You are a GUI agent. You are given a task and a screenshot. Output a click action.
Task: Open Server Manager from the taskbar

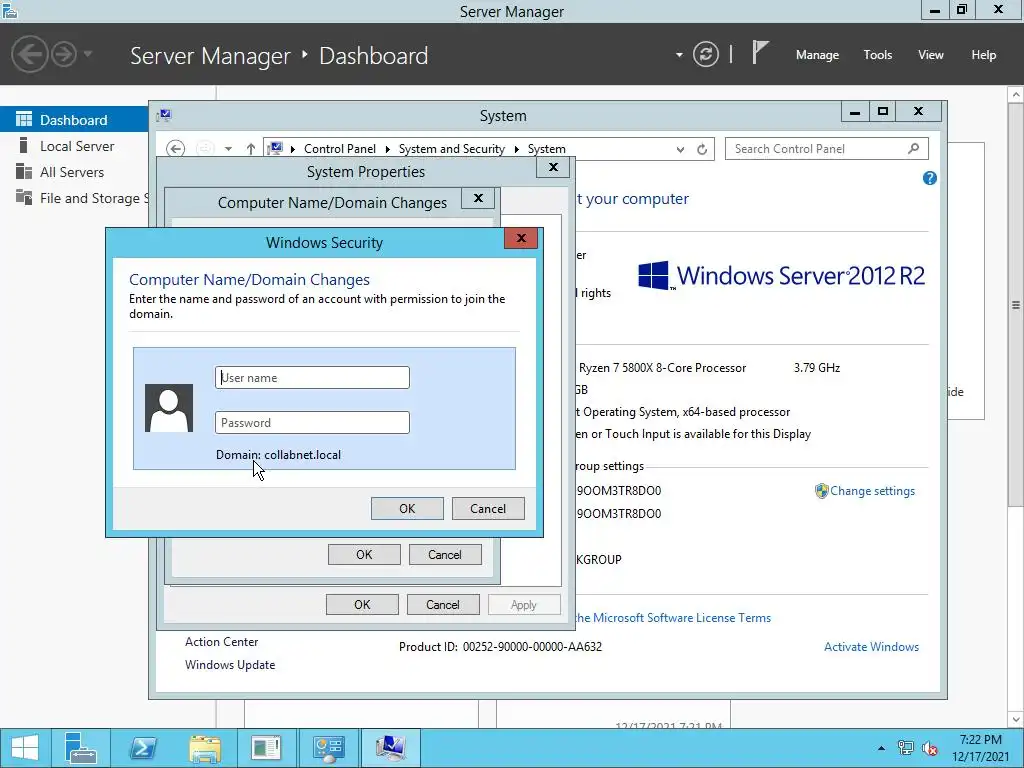pos(82,748)
